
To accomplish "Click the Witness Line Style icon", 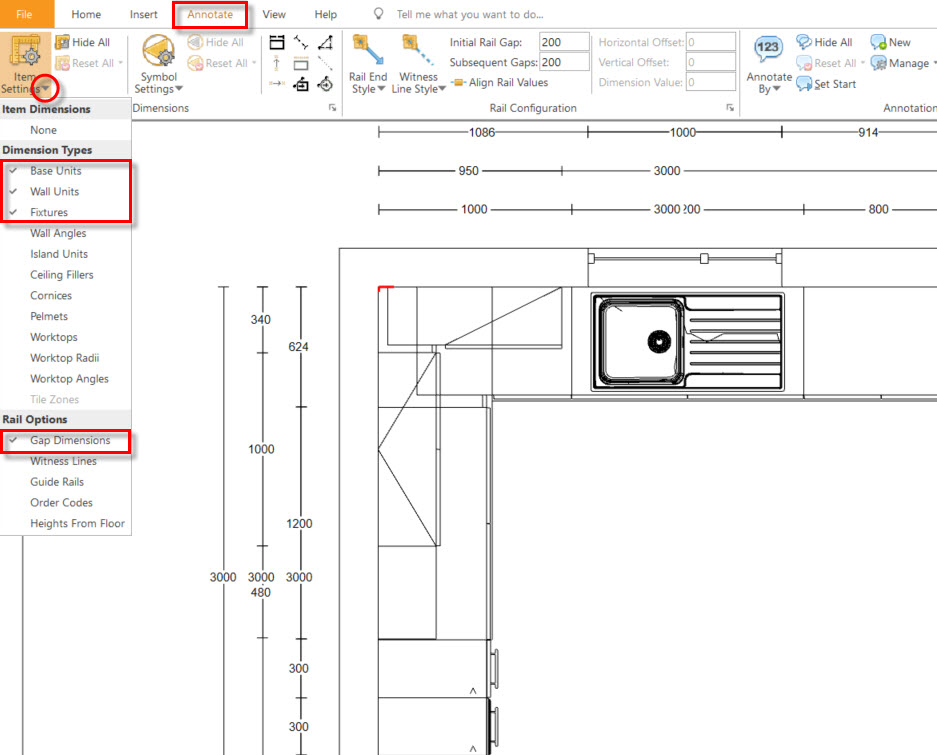I will click(418, 50).
